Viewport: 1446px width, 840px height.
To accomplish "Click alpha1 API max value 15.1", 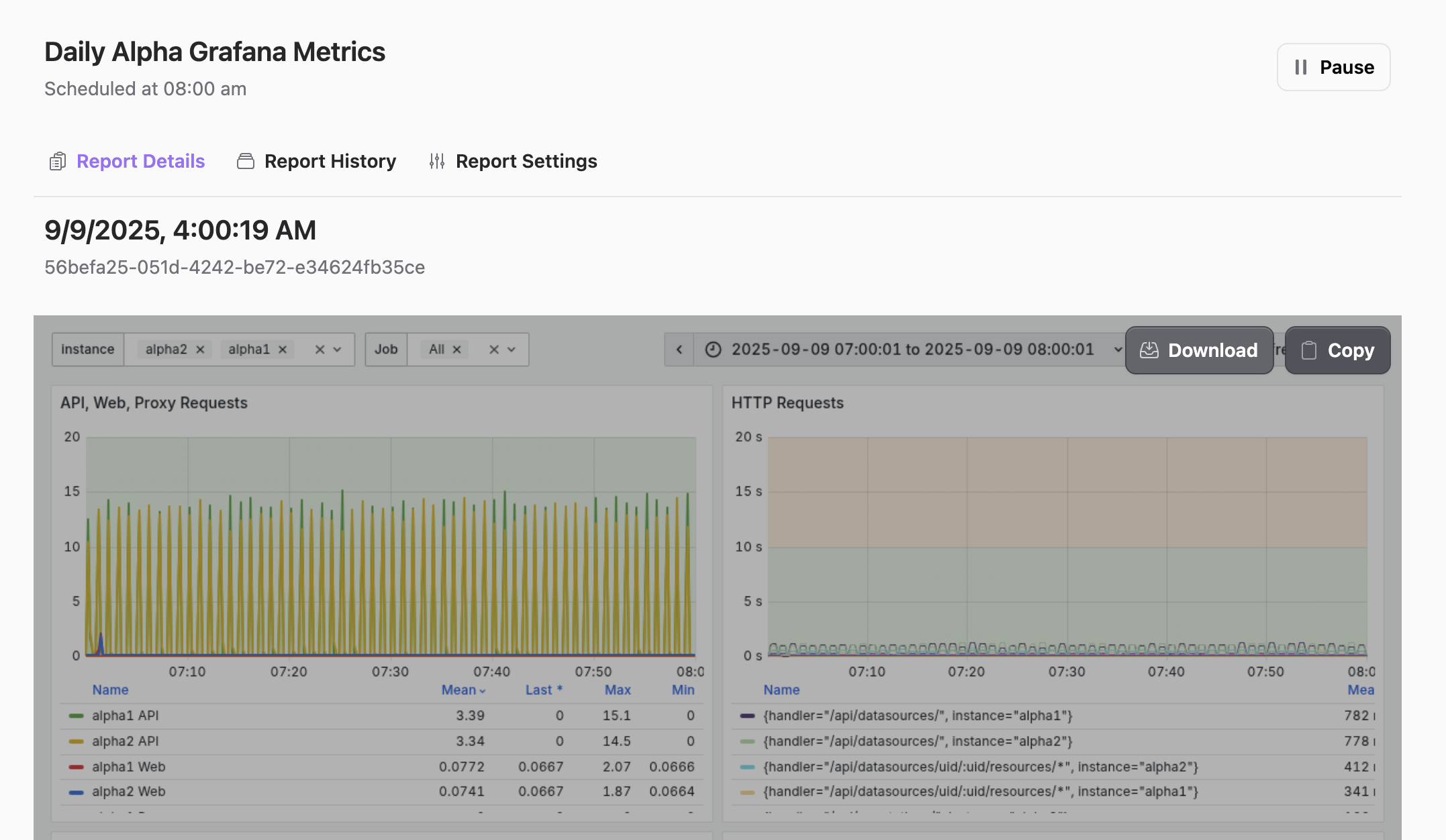I will tap(616, 716).
